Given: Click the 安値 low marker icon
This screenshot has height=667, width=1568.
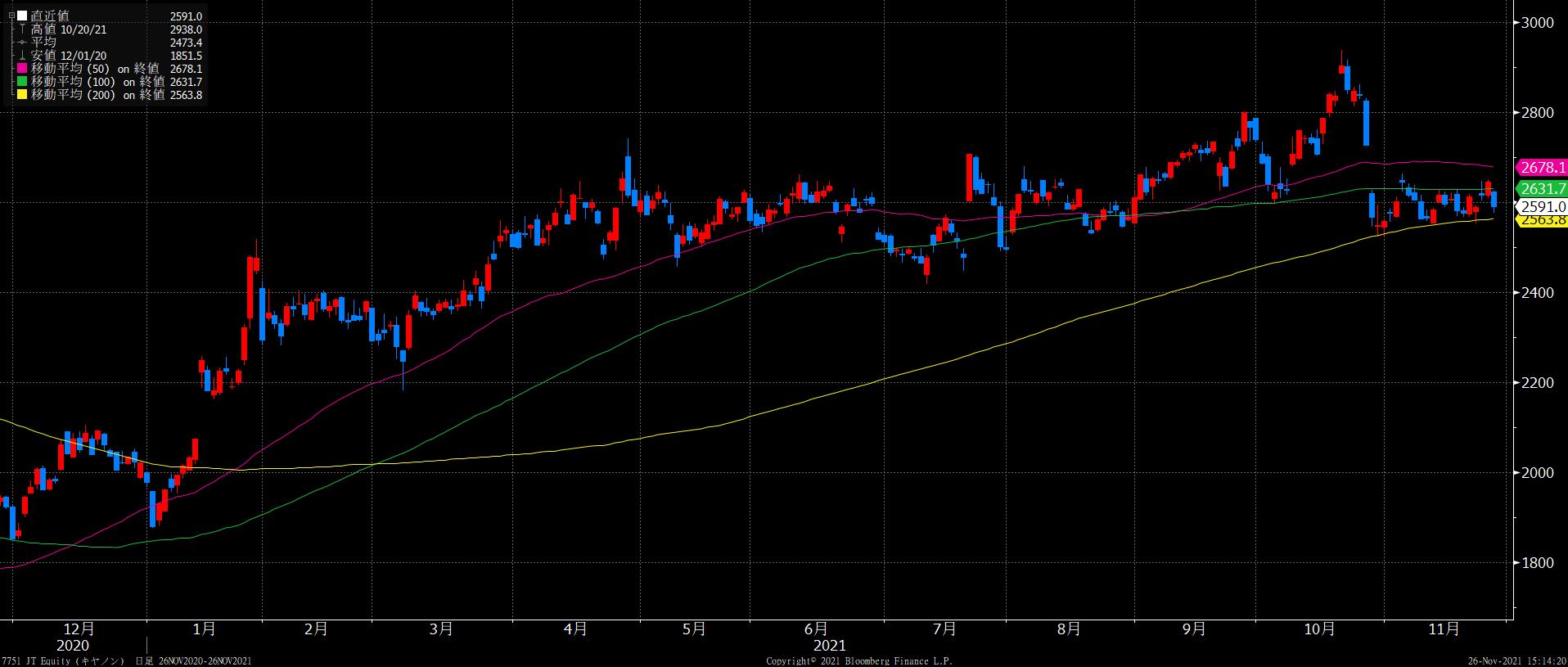Looking at the screenshot, I should [x=22, y=56].
